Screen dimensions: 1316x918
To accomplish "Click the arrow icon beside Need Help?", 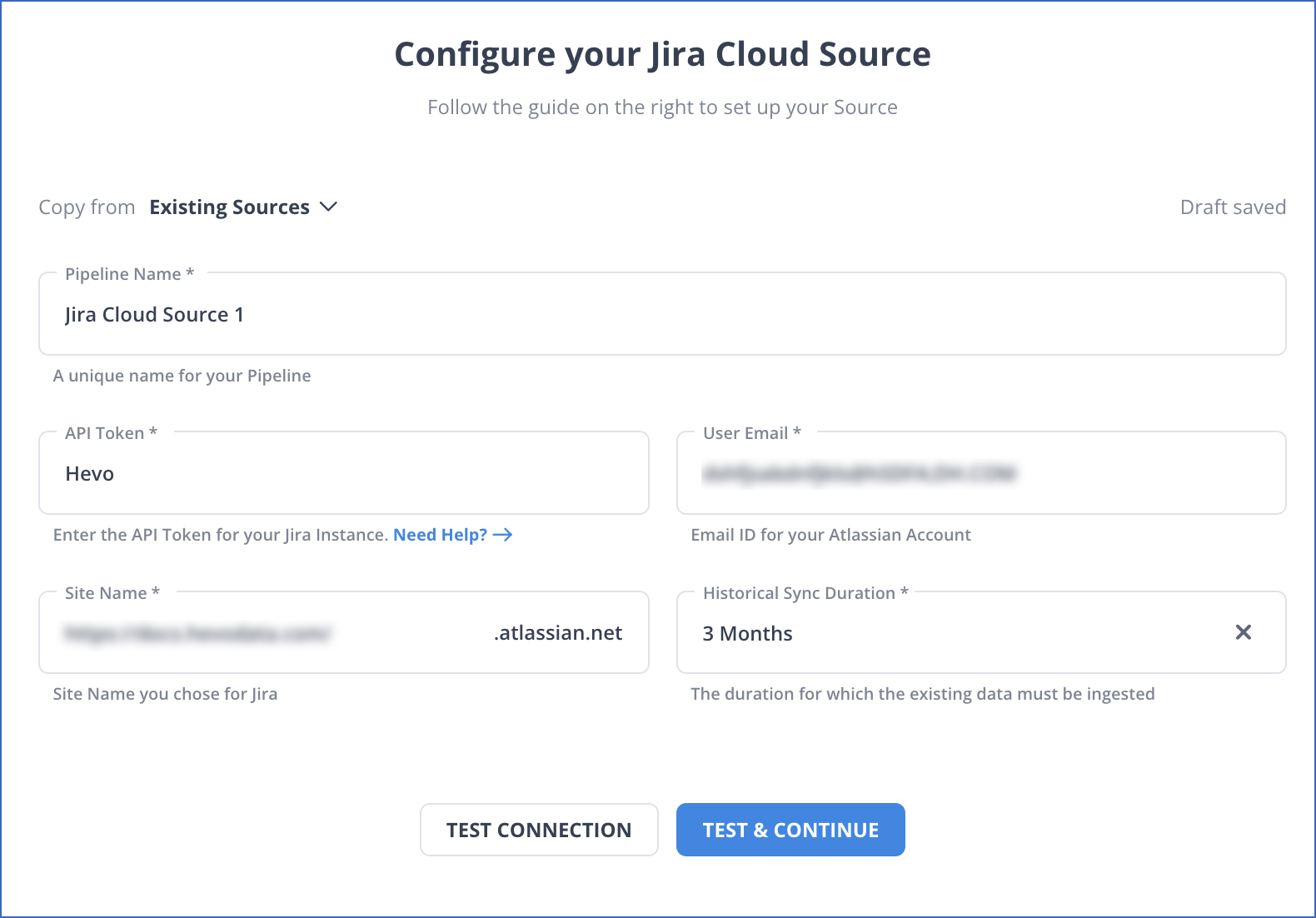I will (x=502, y=535).
